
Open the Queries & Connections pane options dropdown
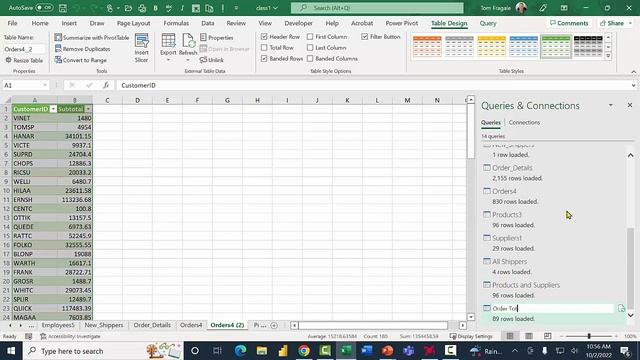[x=611, y=105]
